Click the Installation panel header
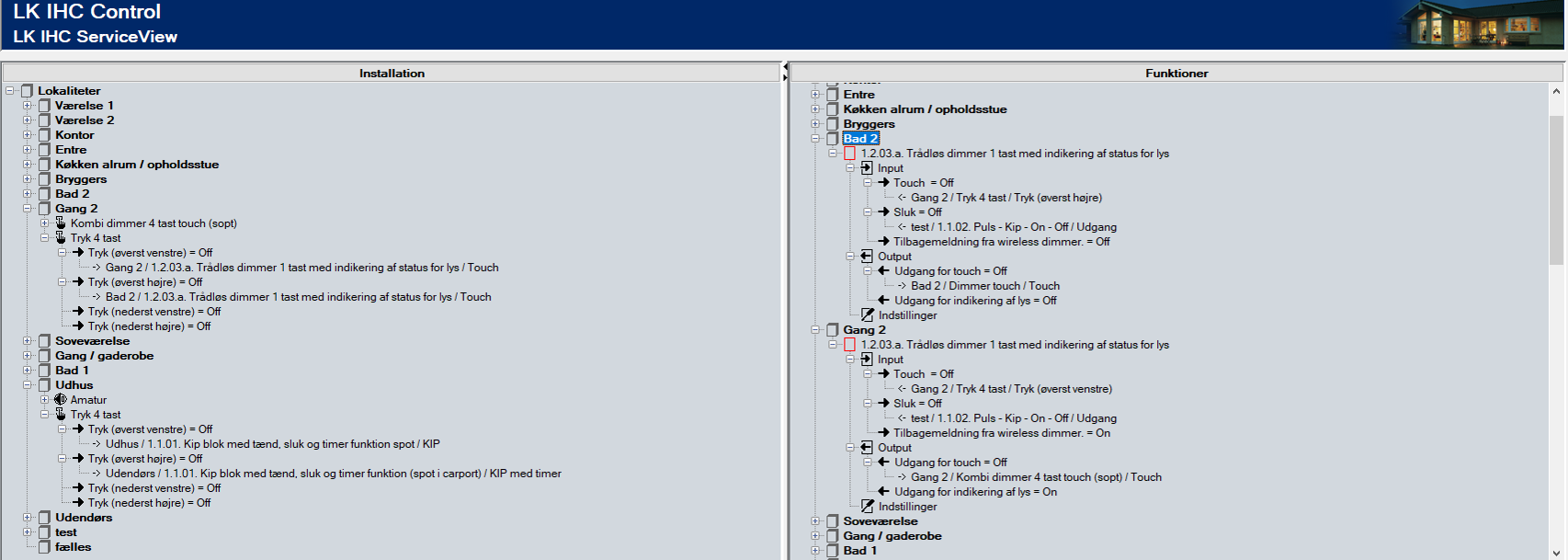 click(392, 73)
